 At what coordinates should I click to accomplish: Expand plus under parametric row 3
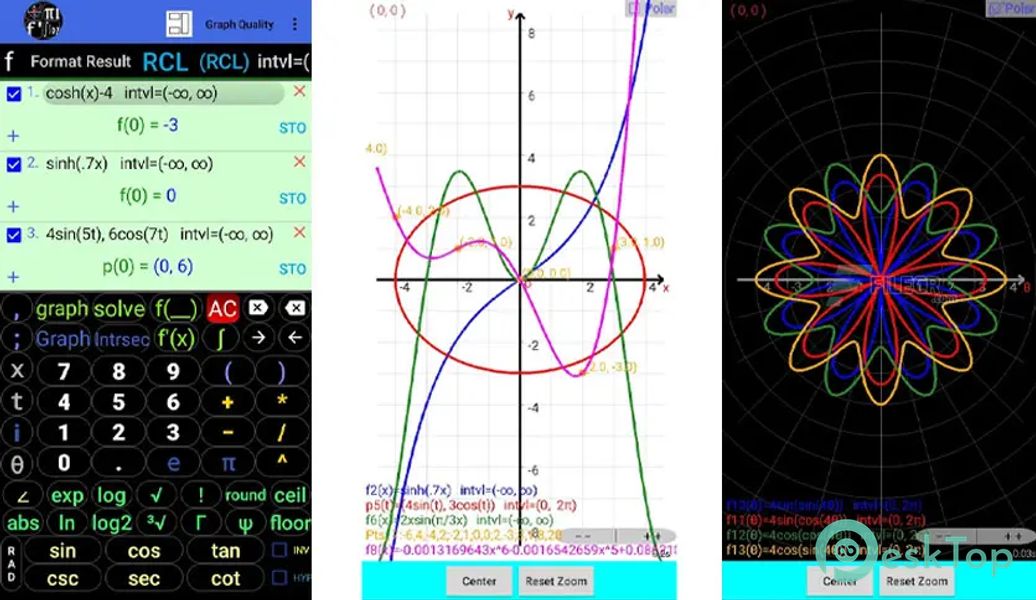tap(13, 278)
